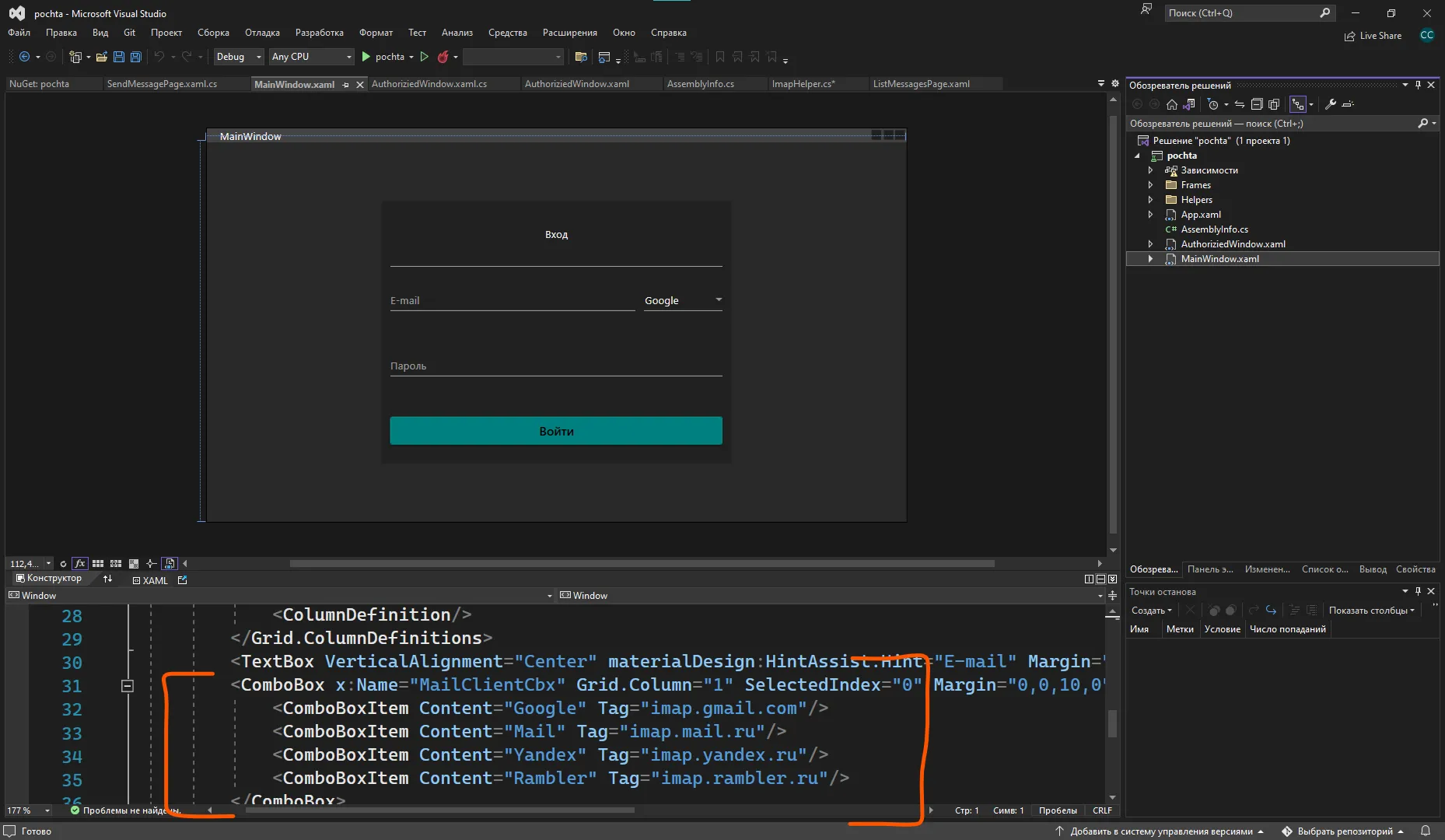Click Показать столбцы in breakpoints panel

coord(1372,611)
